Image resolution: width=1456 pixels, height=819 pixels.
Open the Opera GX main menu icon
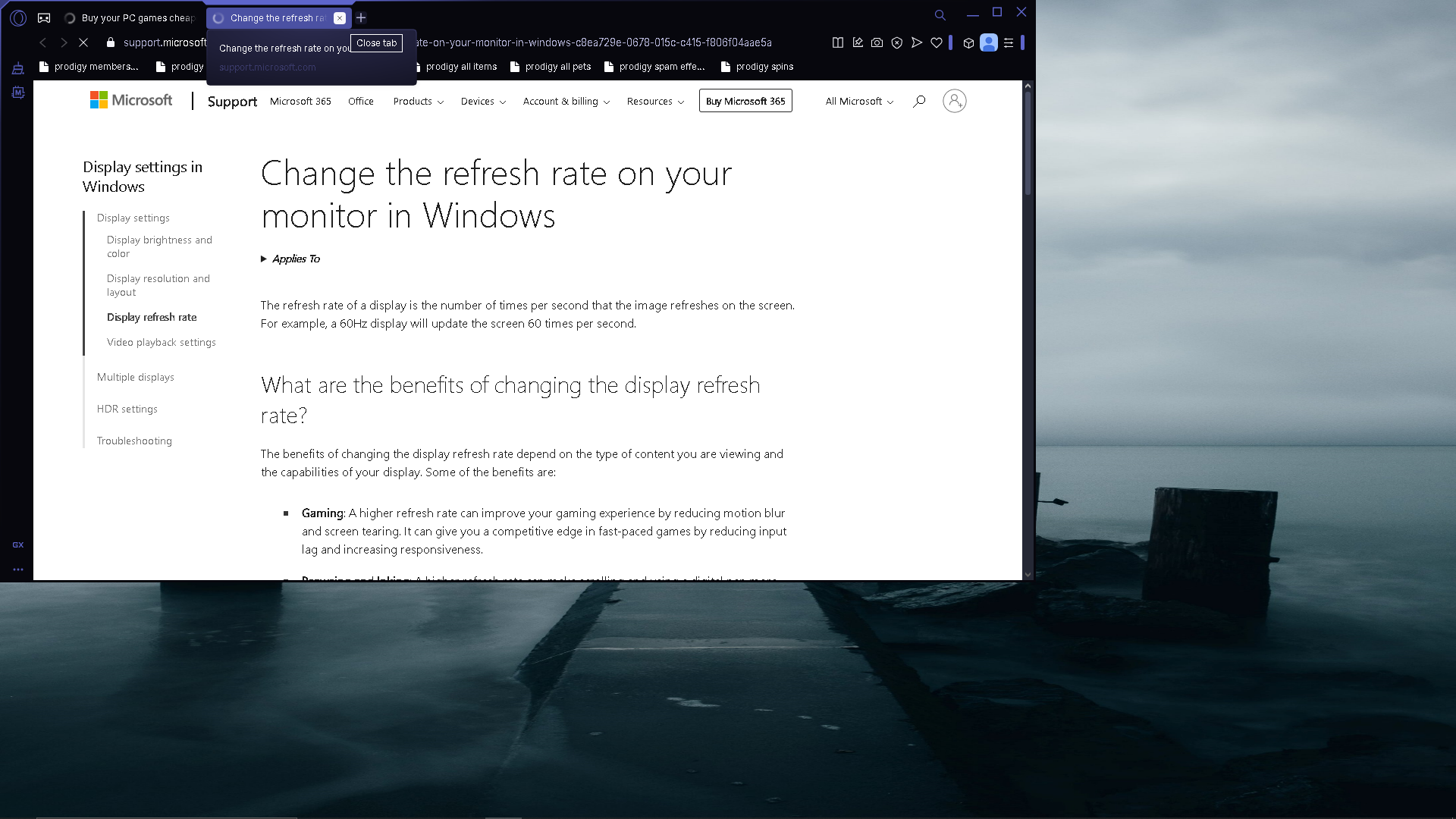18,17
